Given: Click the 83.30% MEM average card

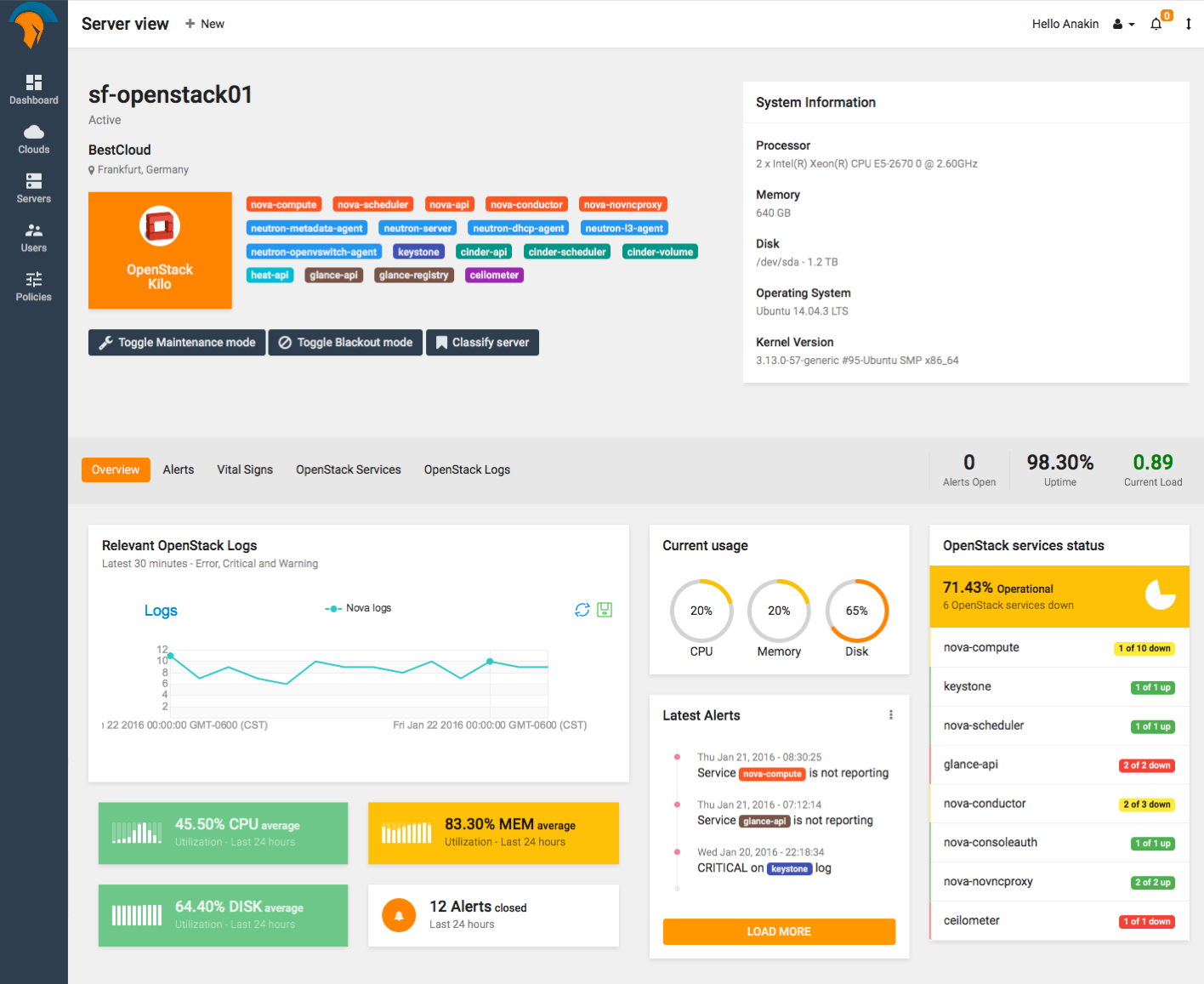Looking at the screenshot, I should click(x=493, y=833).
